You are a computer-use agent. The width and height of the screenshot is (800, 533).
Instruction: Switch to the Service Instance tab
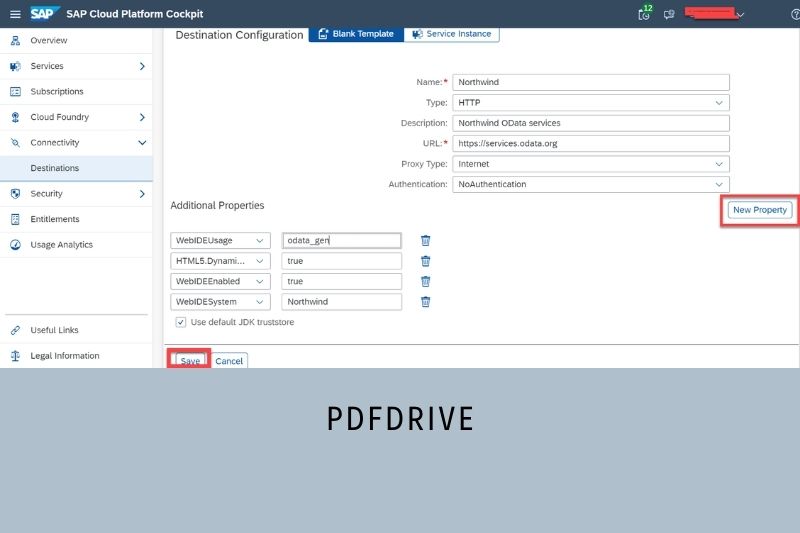(x=452, y=34)
